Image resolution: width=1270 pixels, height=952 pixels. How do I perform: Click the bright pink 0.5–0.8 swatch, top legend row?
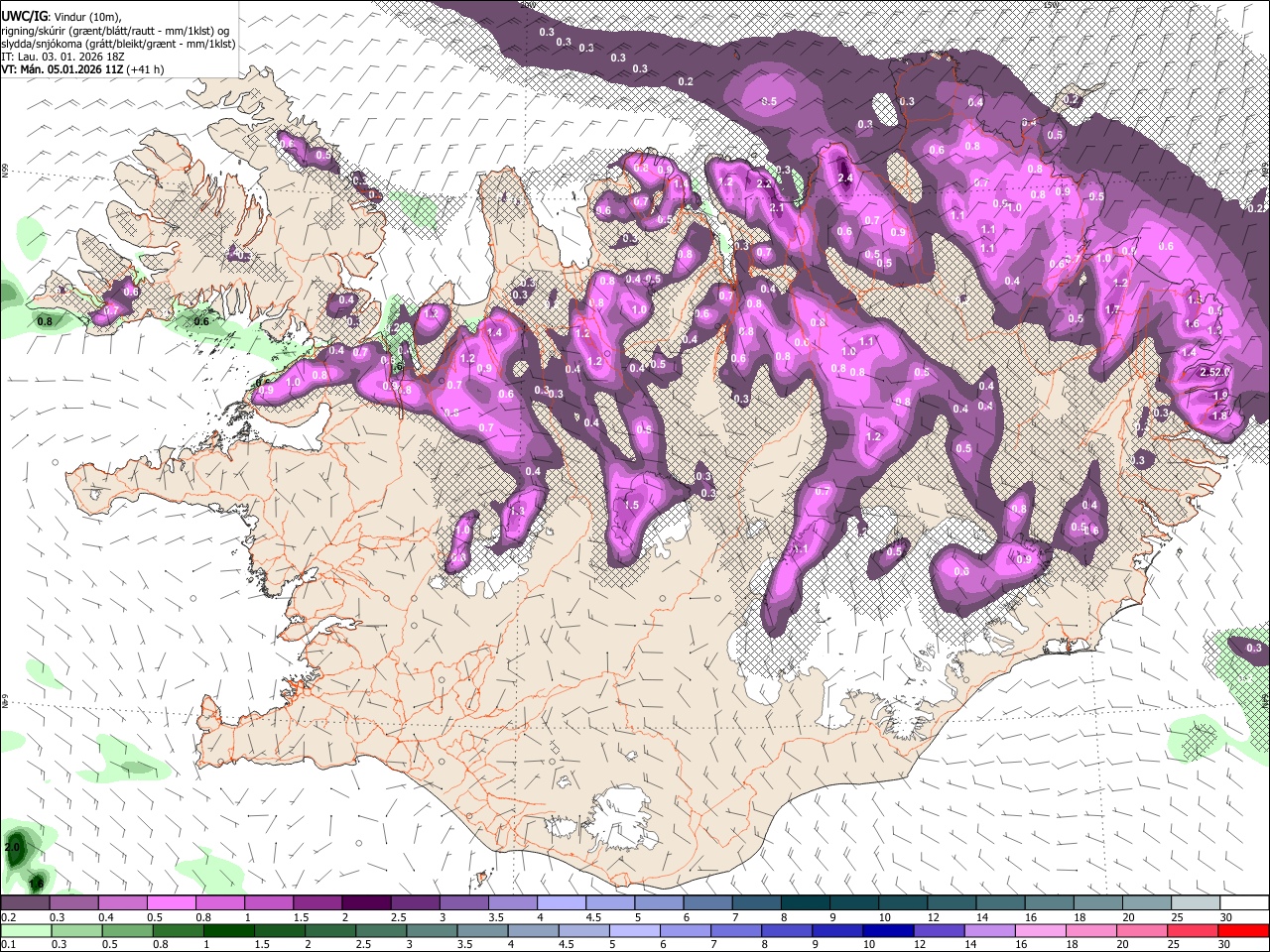click(171, 903)
